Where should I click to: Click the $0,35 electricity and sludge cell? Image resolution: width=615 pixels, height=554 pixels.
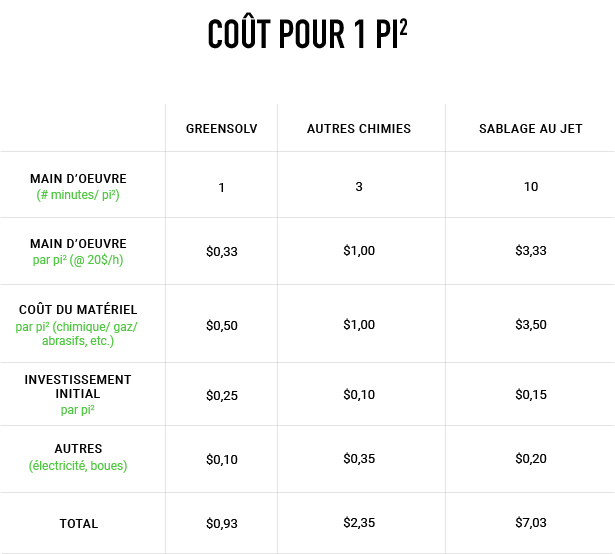[x=358, y=458]
